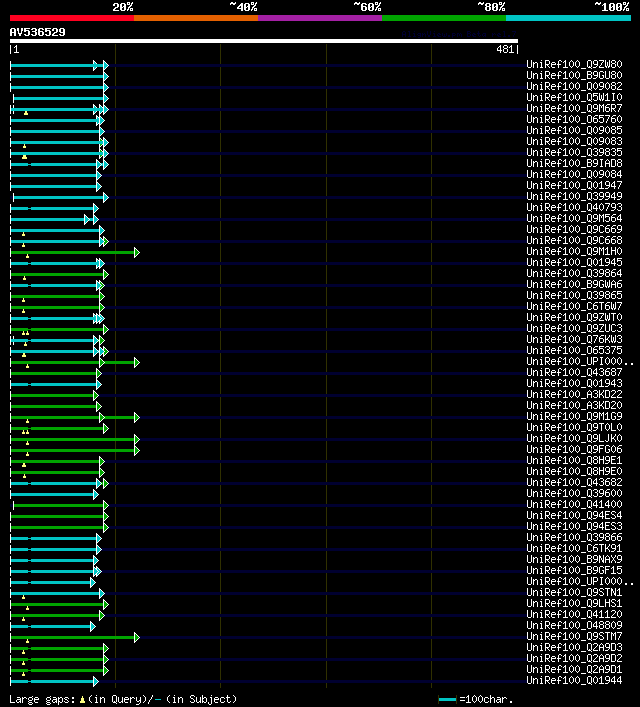The width and height of the screenshot is (640, 707).
Task: Select the UniRef100_Q39949 label
Action: point(574,196)
